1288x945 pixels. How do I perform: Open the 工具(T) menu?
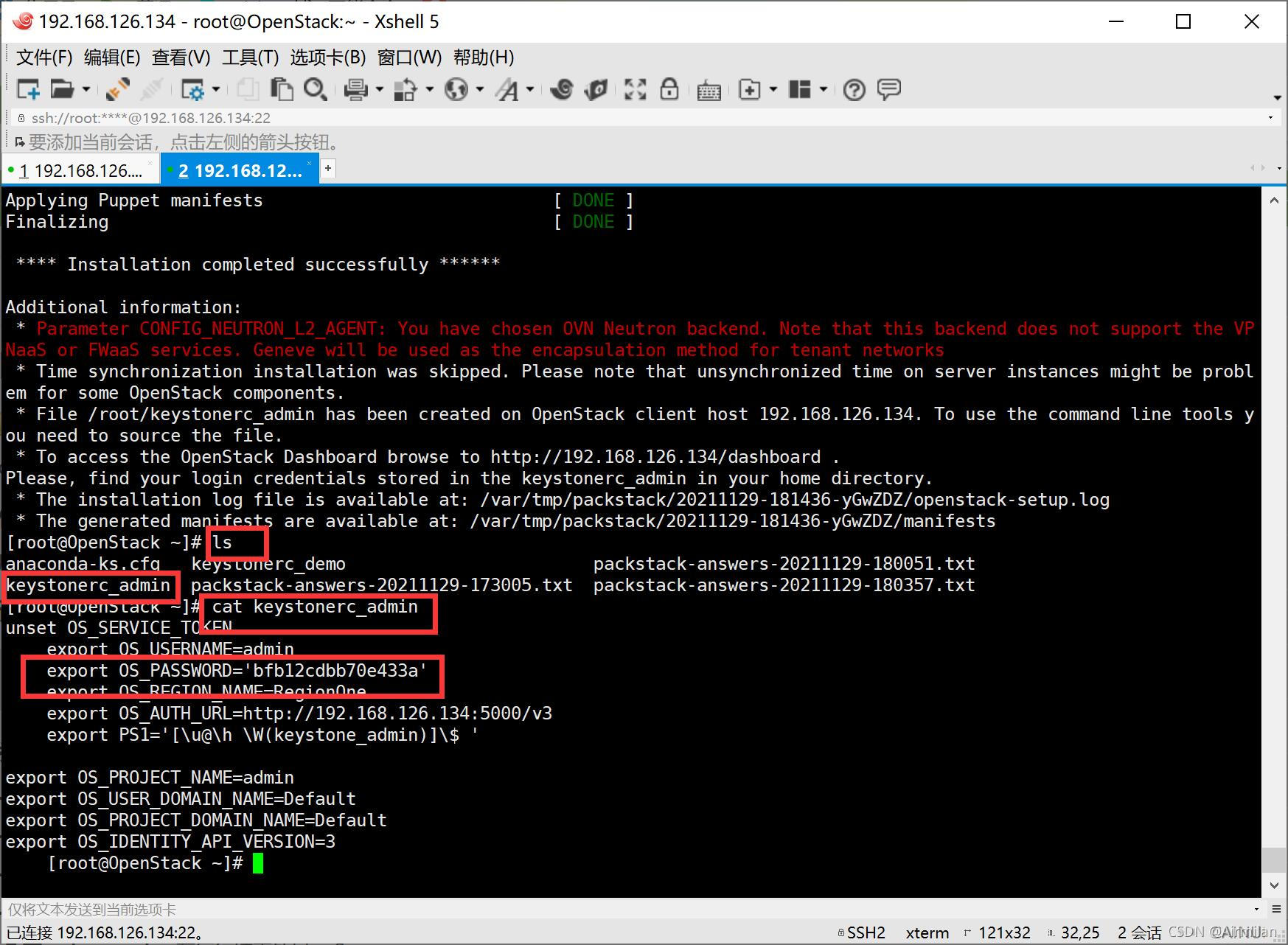251,57
